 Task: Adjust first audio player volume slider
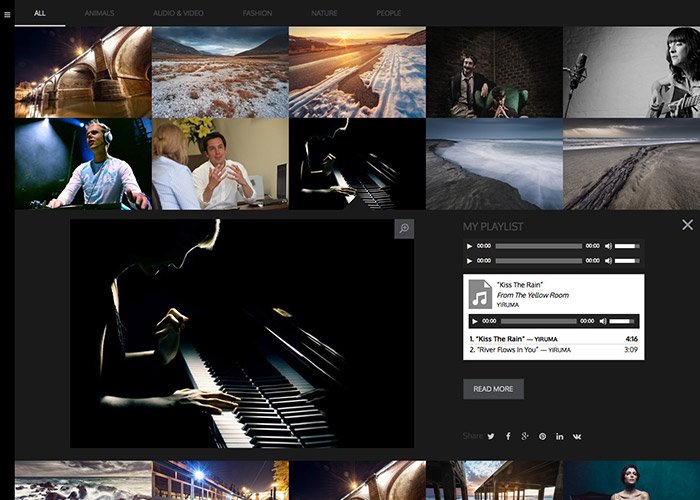[627, 246]
